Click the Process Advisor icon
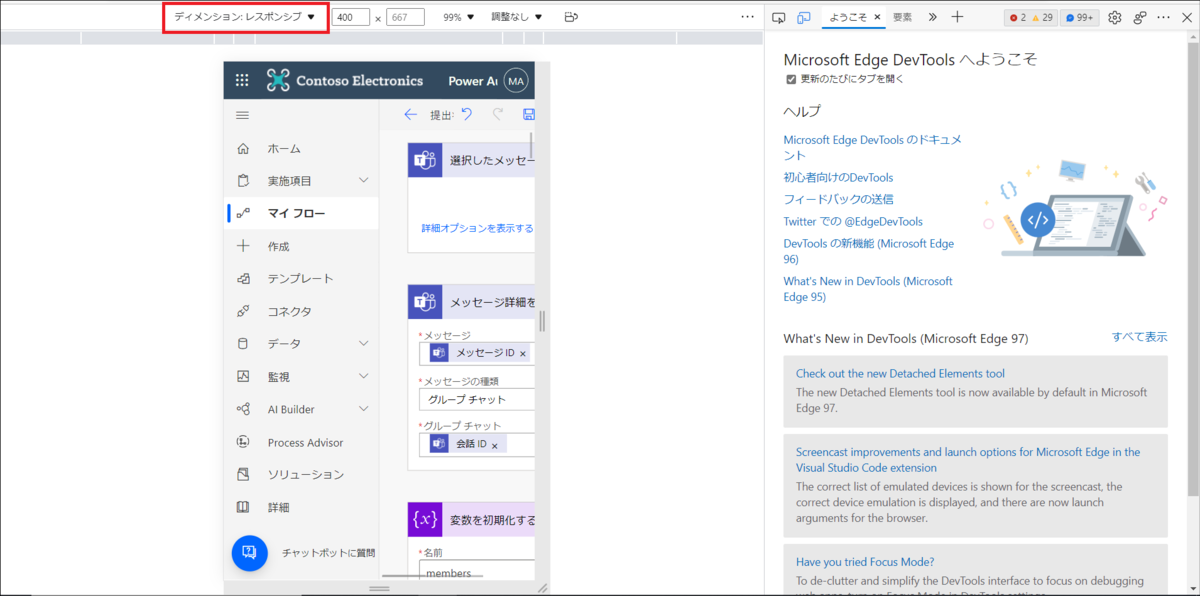 243,442
